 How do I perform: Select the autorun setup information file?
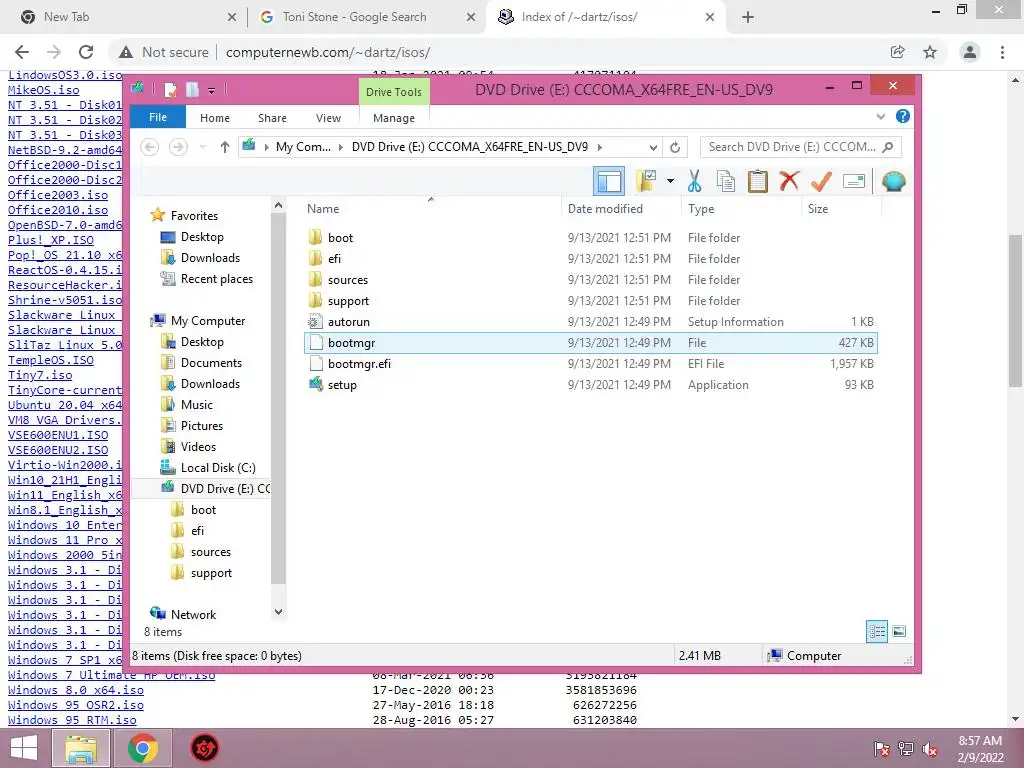click(x=591, y=321)
